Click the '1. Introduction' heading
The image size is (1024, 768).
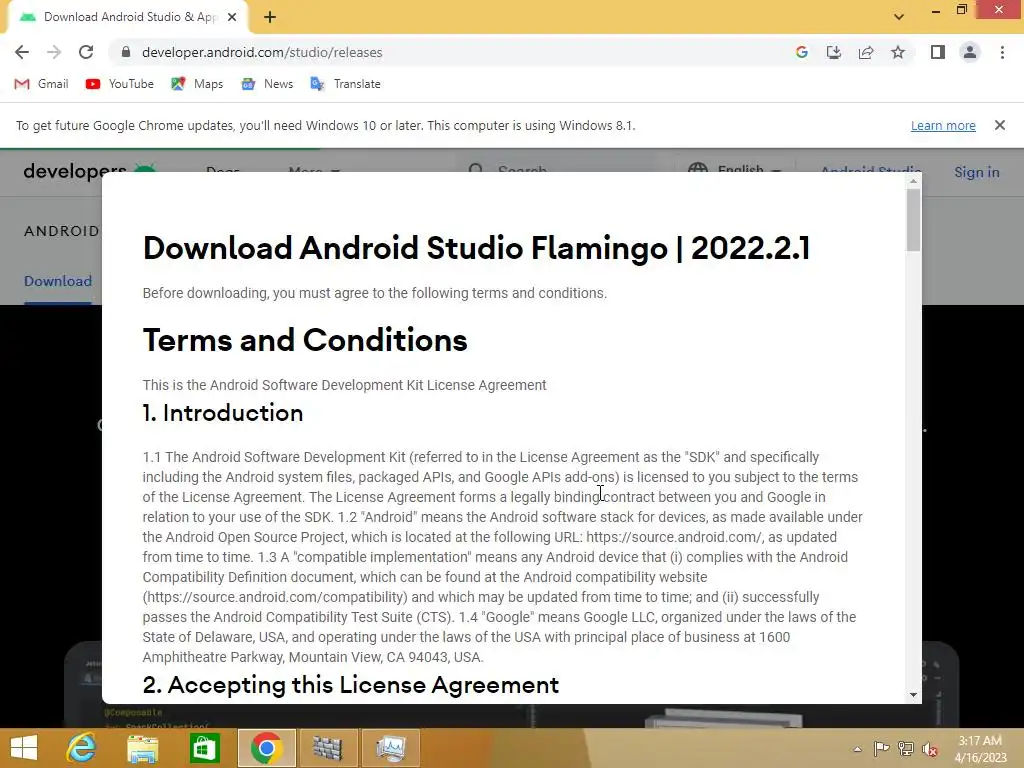click(x=223, y=413)
